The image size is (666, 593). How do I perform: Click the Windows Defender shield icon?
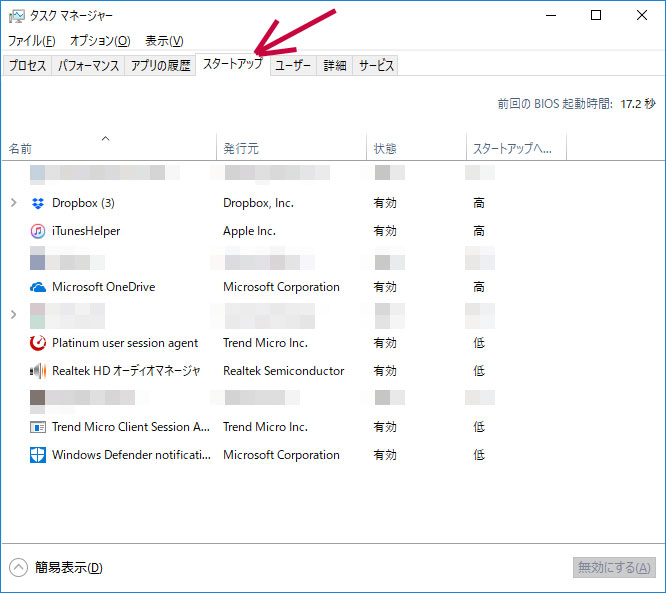click(38, 455)
